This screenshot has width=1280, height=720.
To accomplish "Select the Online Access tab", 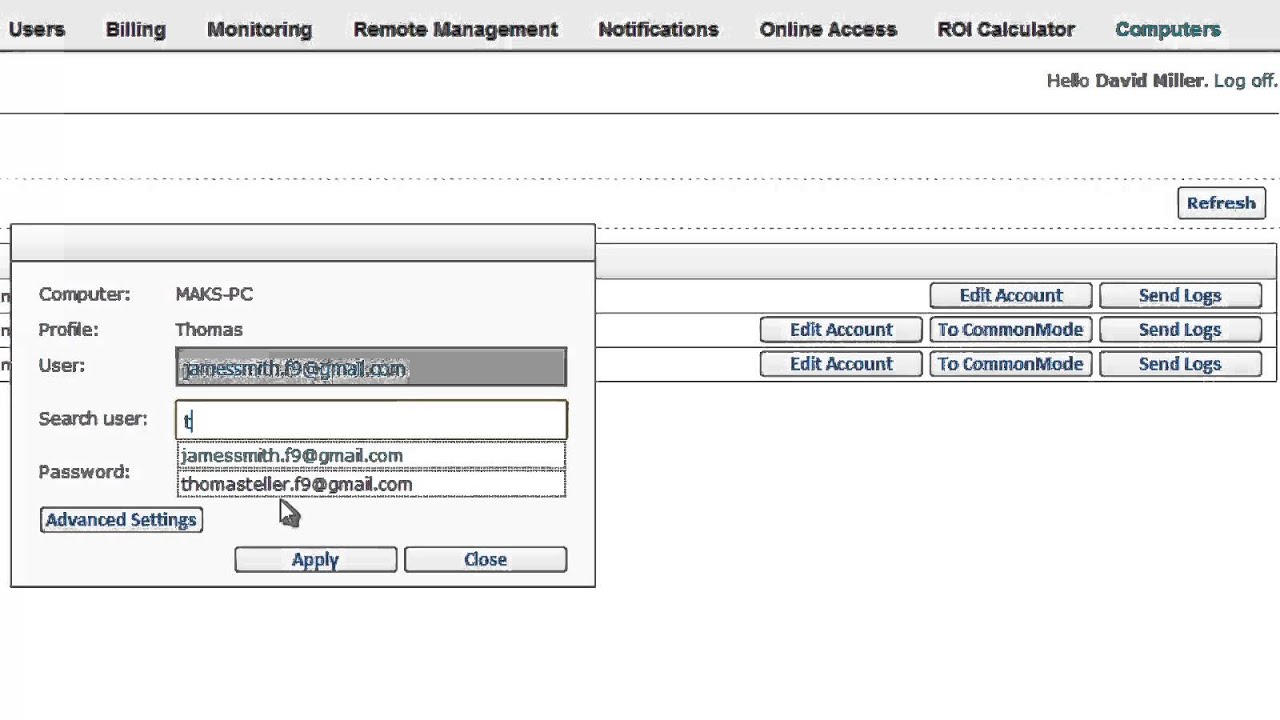I will (828, 29).
